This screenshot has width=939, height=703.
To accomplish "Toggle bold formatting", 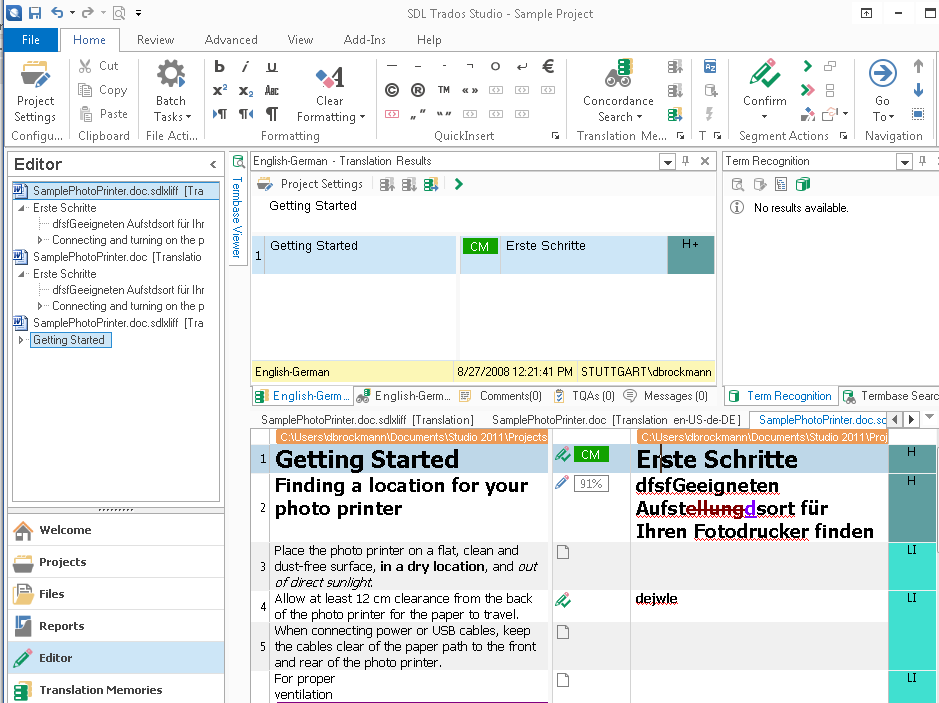I will pos(219,66).
